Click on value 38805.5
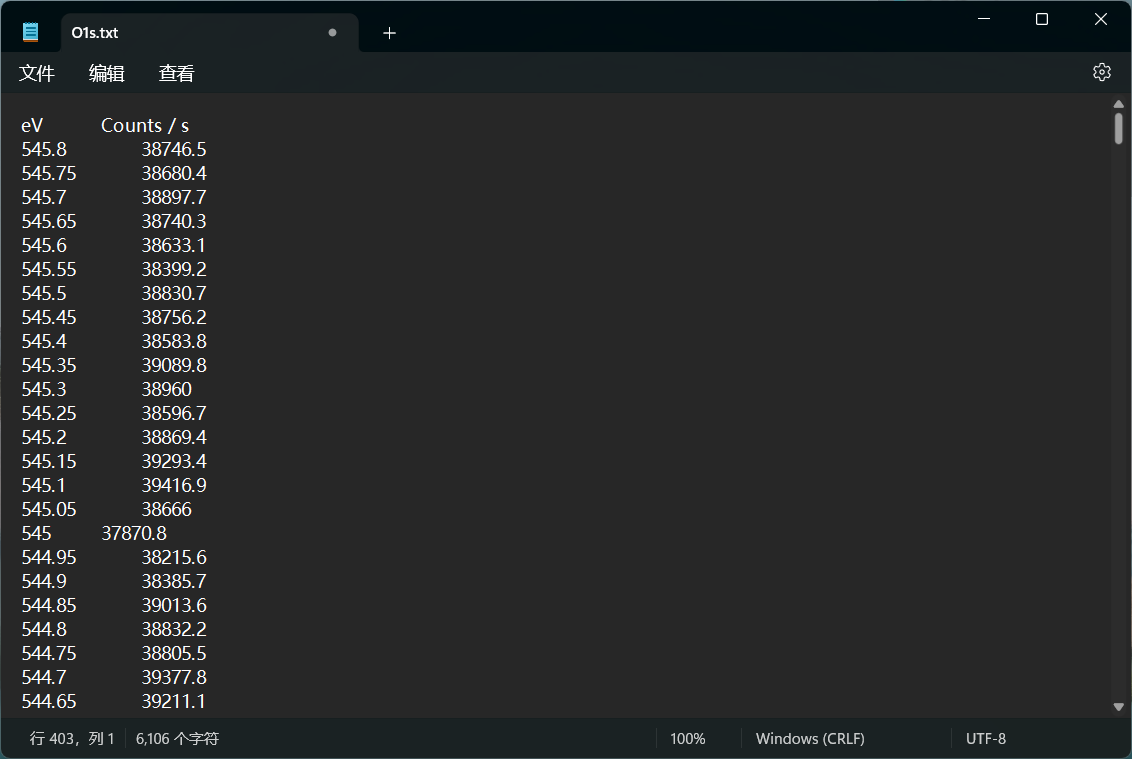The width and height of the screenshot is (1132, 759). click(x=174, y=653)
